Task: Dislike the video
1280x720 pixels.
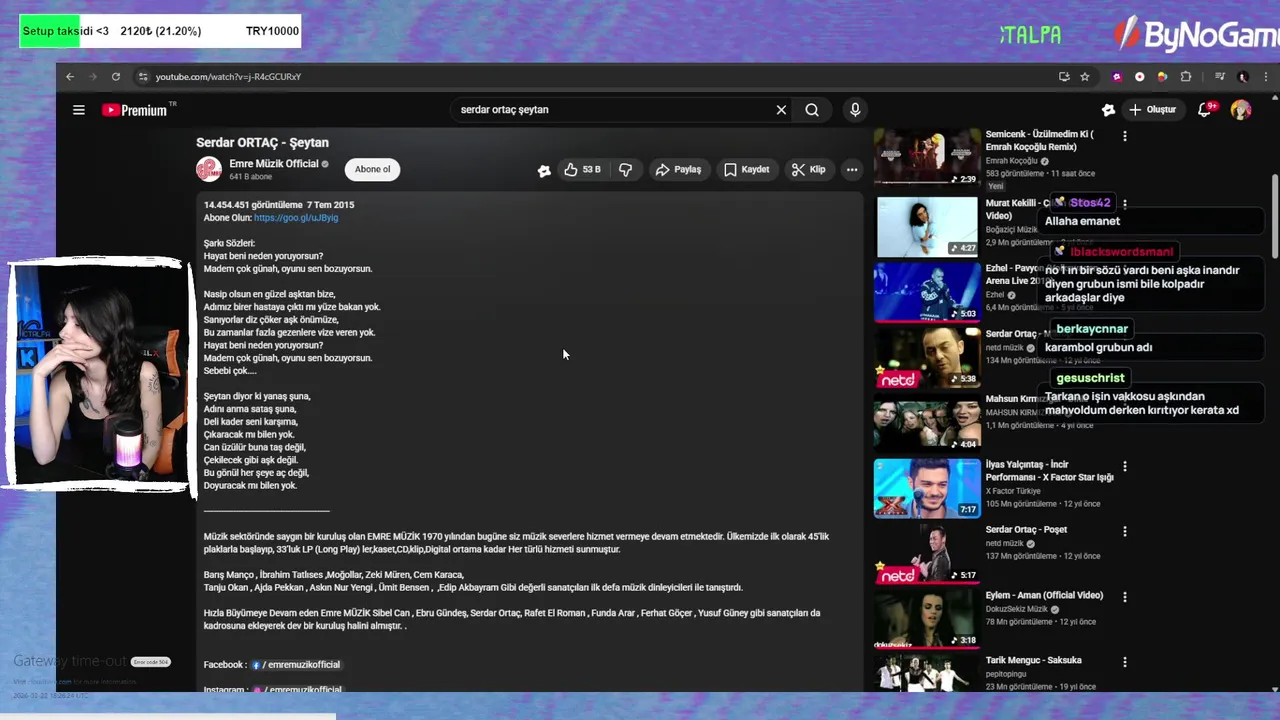Action: click(626, 170)
